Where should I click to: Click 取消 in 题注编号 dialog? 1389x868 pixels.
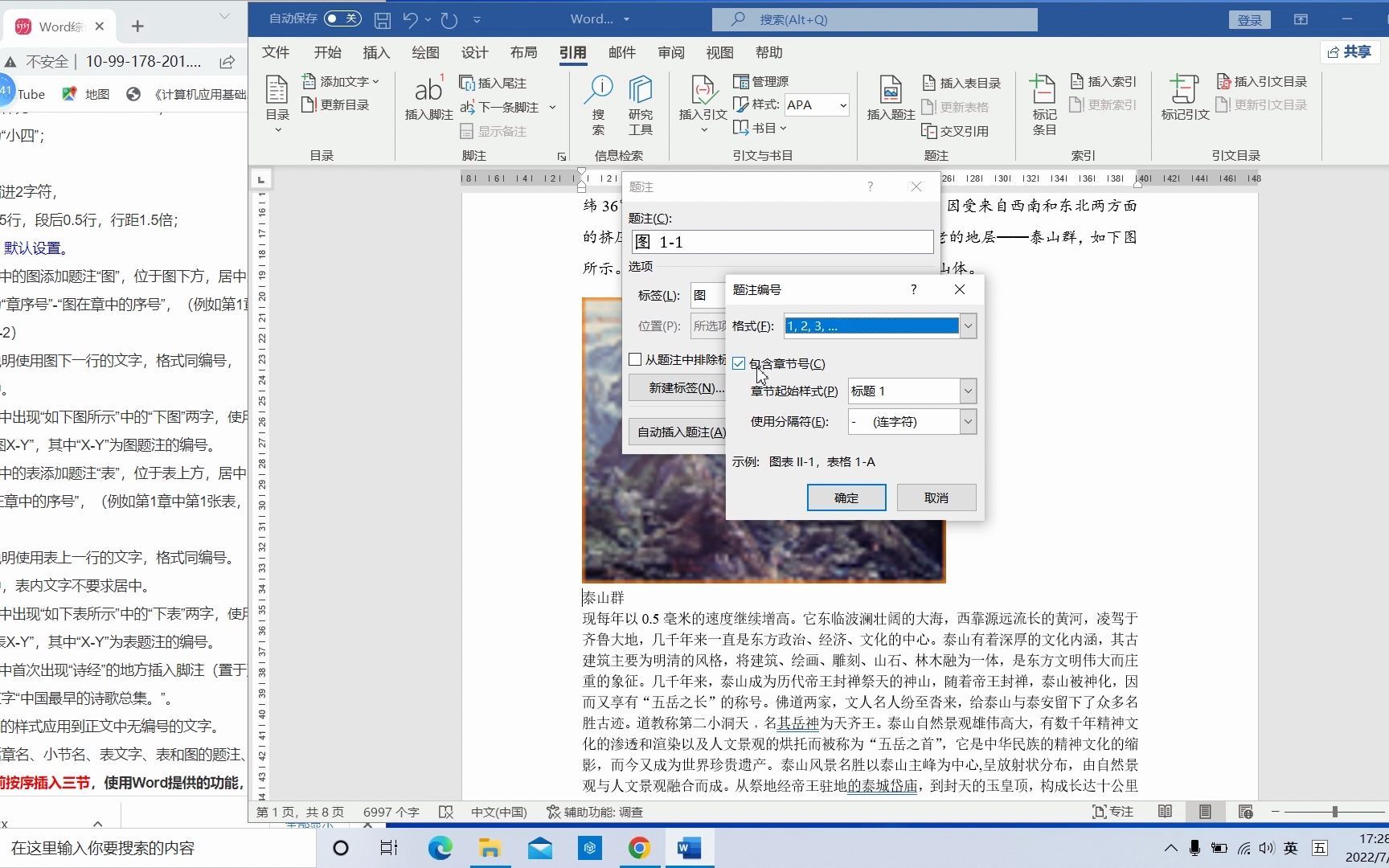(x=936, y=497)
